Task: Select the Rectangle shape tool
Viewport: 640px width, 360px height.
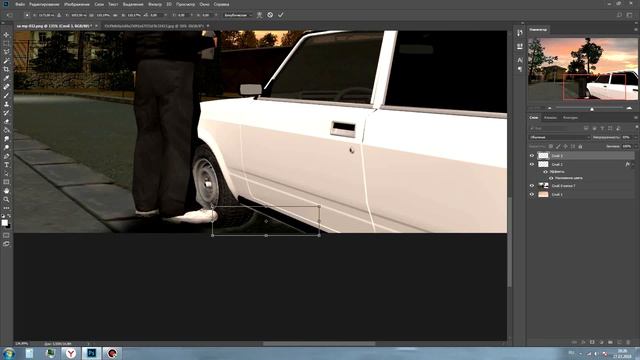Action: tap(6, 182)
